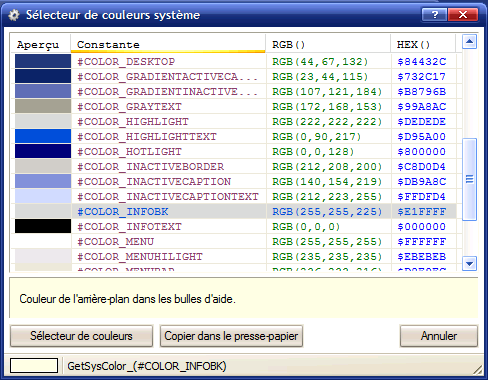This screenshot has width=488, height=380.
Task: Click the Annuler button
Action: tap(439, 336)
